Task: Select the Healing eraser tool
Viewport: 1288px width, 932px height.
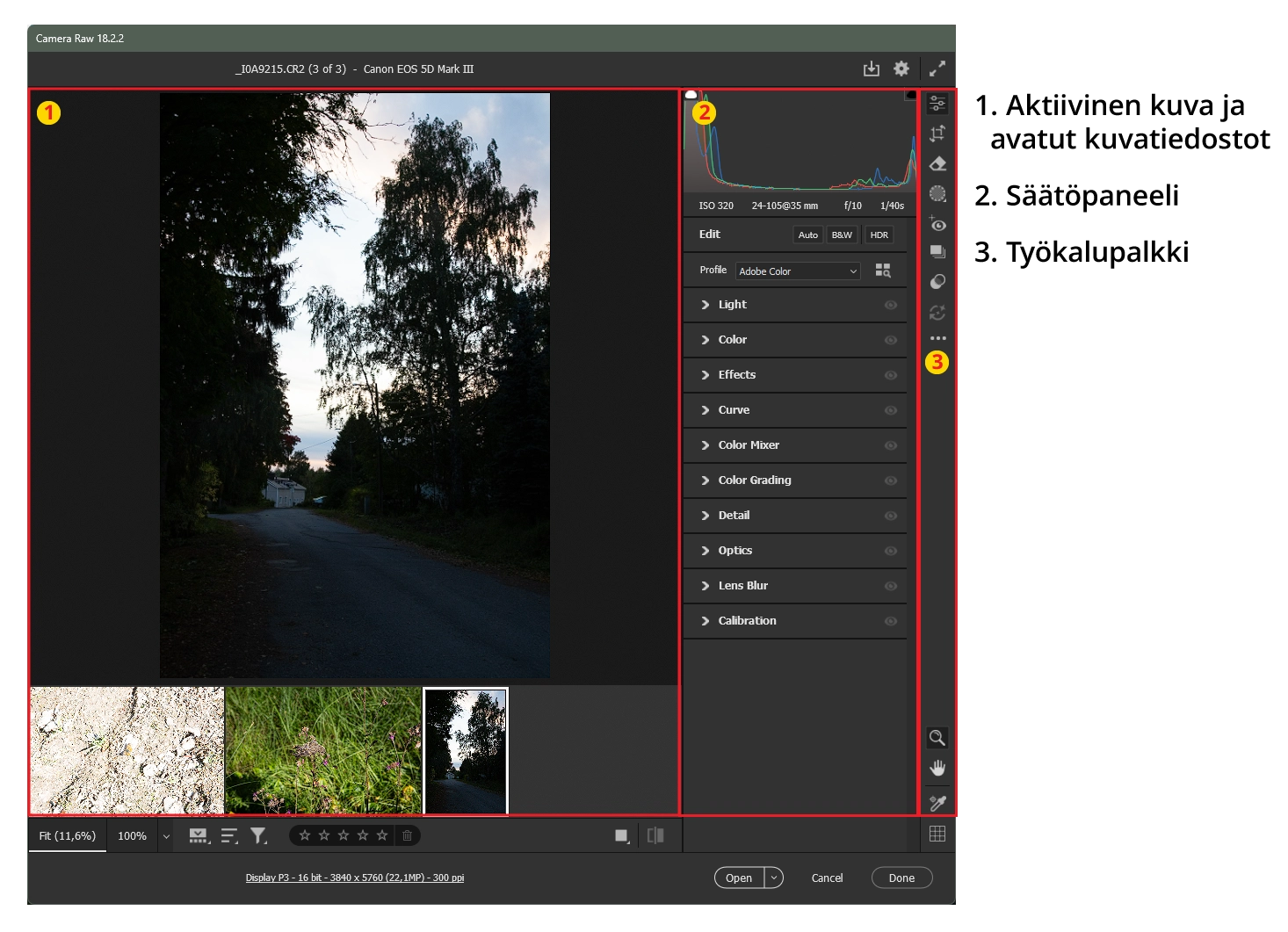Action: point(937,164)
